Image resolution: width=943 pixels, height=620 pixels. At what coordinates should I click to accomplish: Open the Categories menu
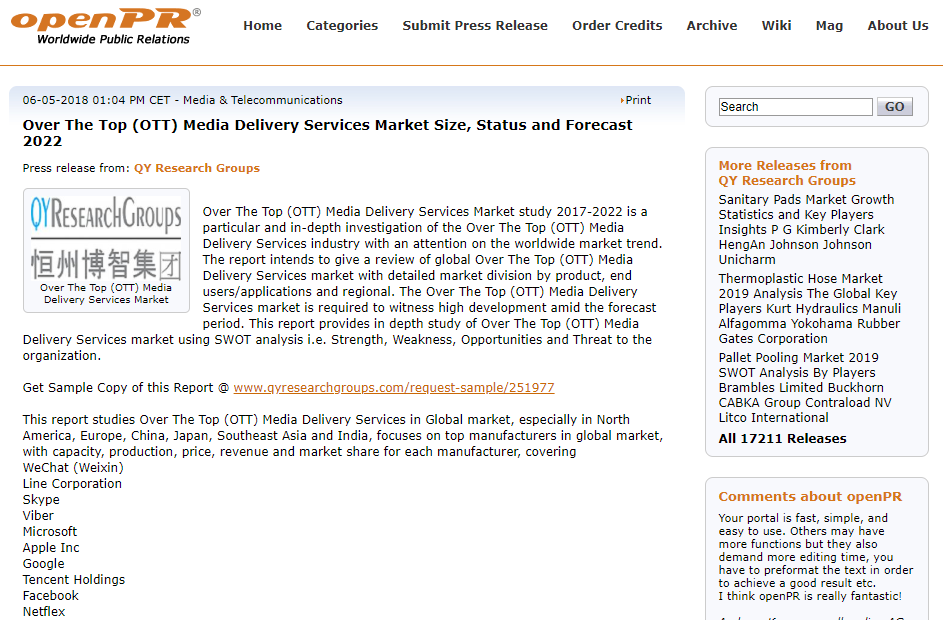coord(342,26)
